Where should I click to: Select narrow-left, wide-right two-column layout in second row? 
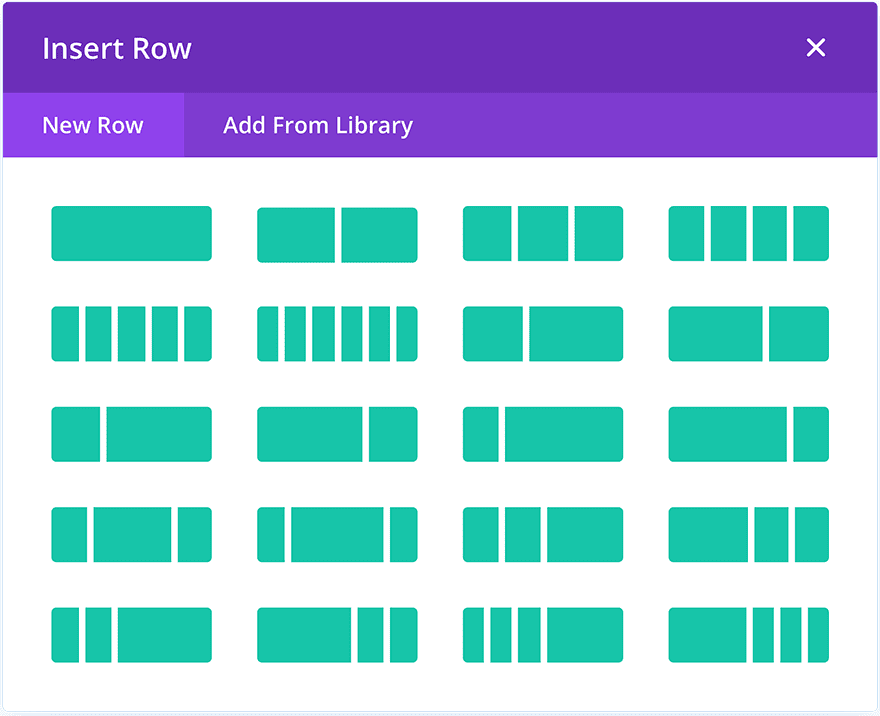coord(543,334)
